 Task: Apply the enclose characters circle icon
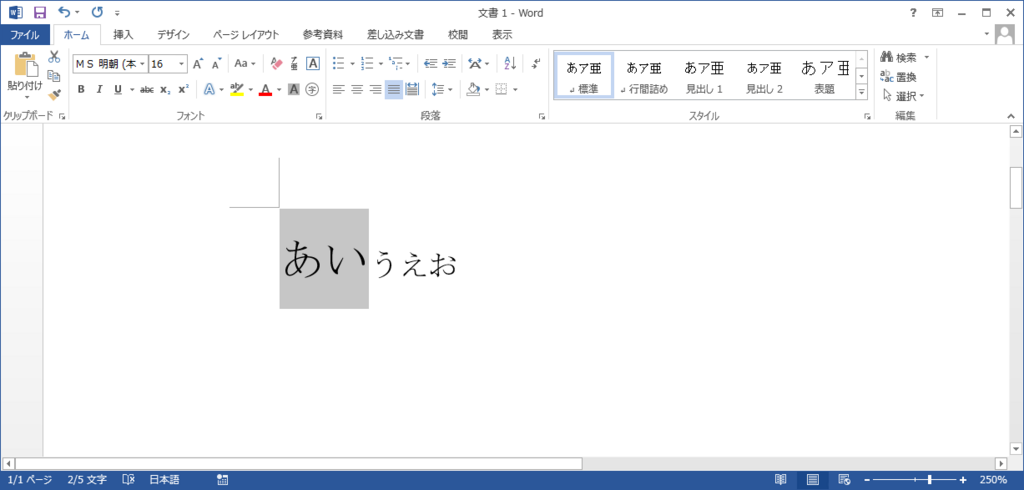313,90
